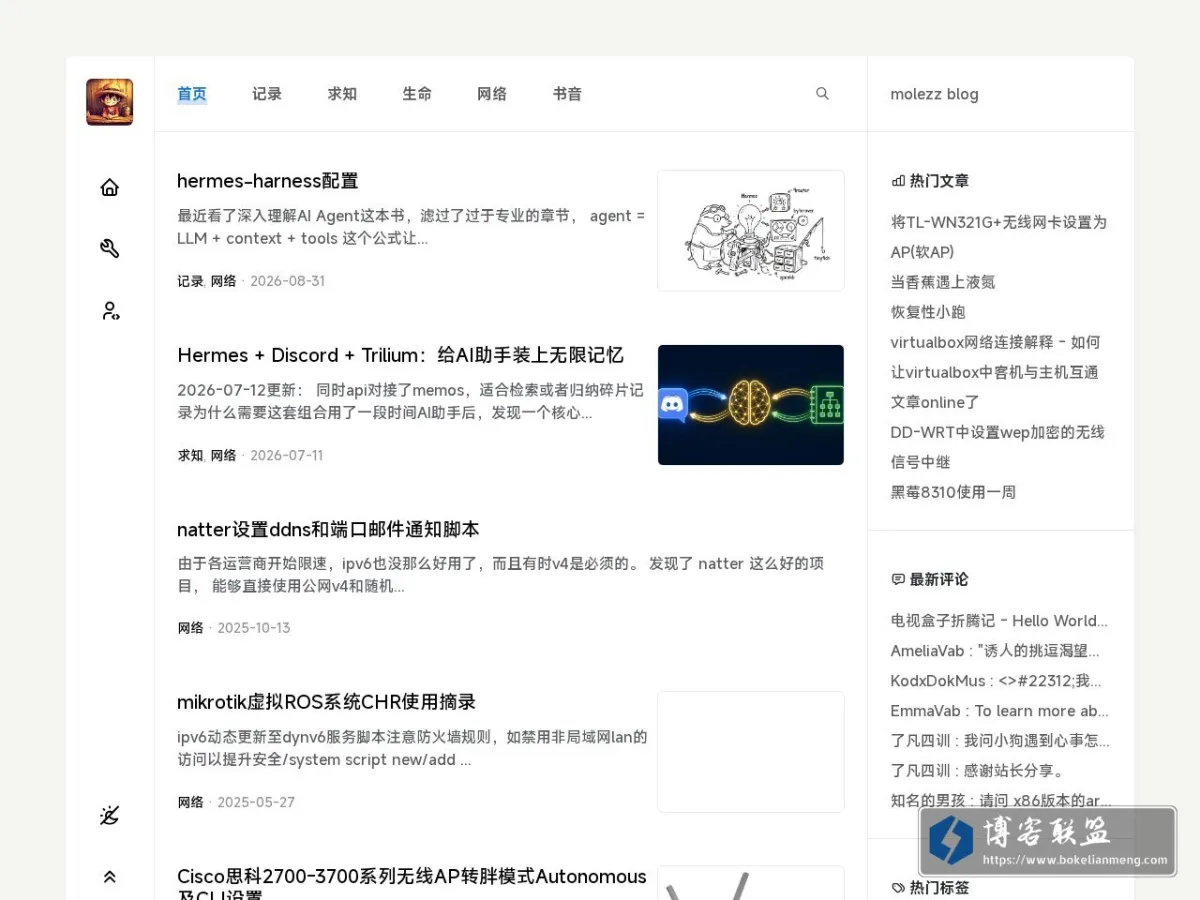Click the Discord brain diagram thumbnail
Image resolution: width=1200 pixels, height=900 pixels.
(751, 405)
